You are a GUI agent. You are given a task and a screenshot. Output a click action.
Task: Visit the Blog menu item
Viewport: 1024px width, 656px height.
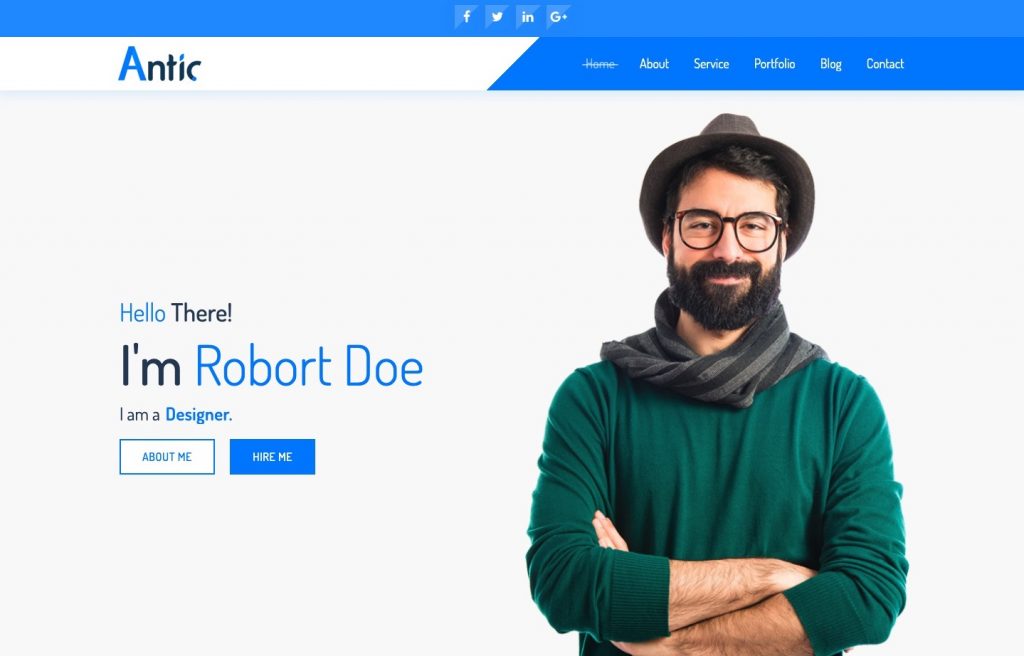click(x=831, y=64)
